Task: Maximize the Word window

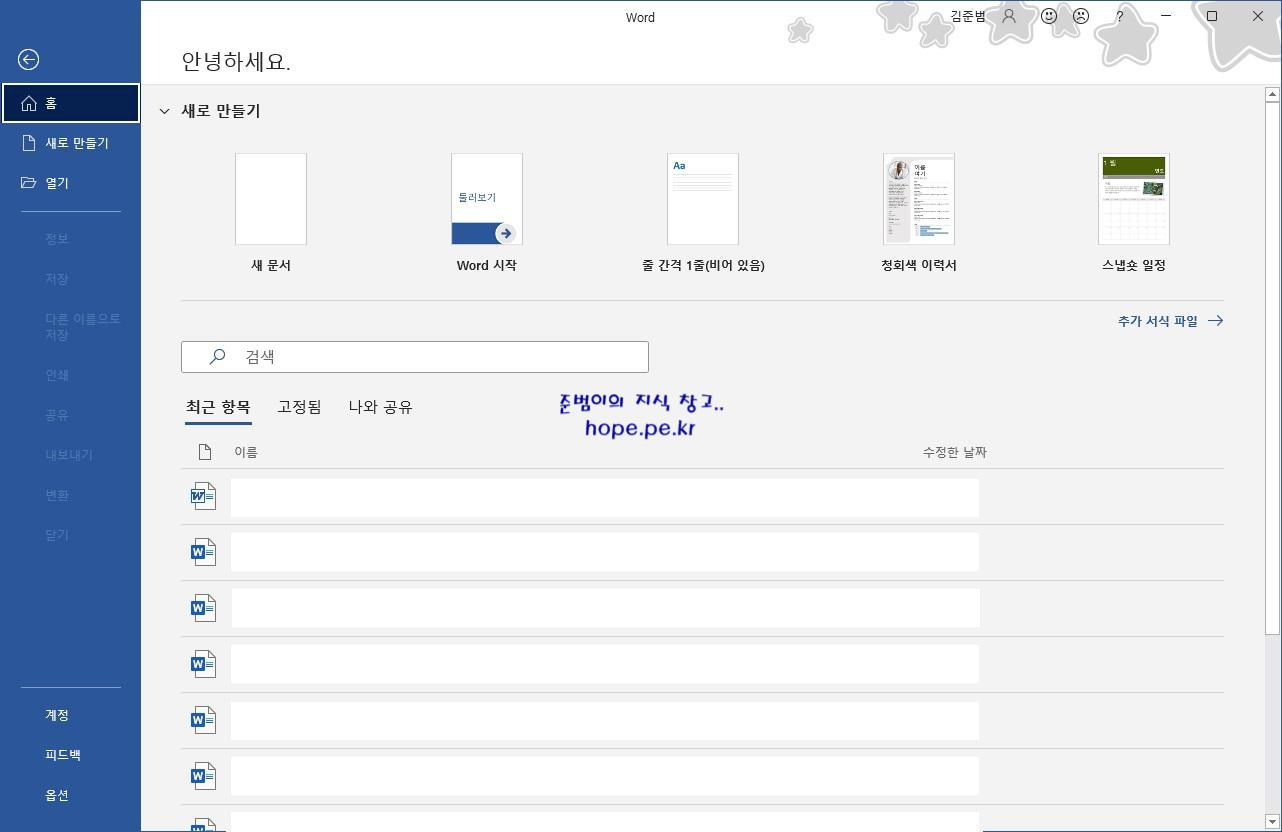Action: (x=1212, y=16)
